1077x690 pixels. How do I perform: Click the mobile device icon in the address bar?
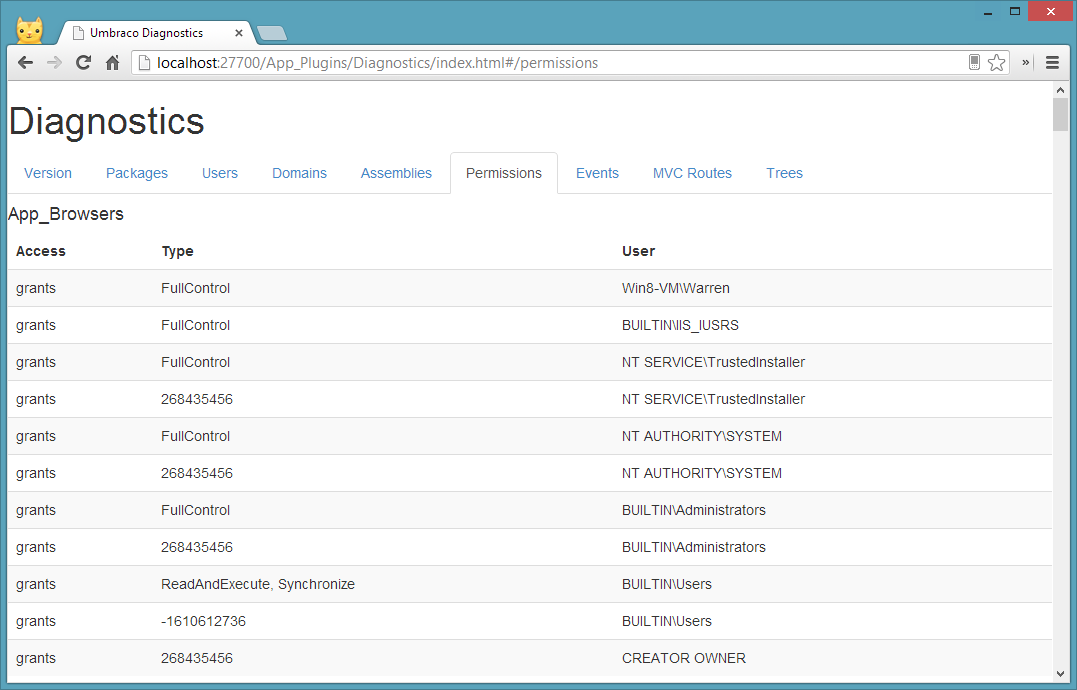click(x=974, y=62)
